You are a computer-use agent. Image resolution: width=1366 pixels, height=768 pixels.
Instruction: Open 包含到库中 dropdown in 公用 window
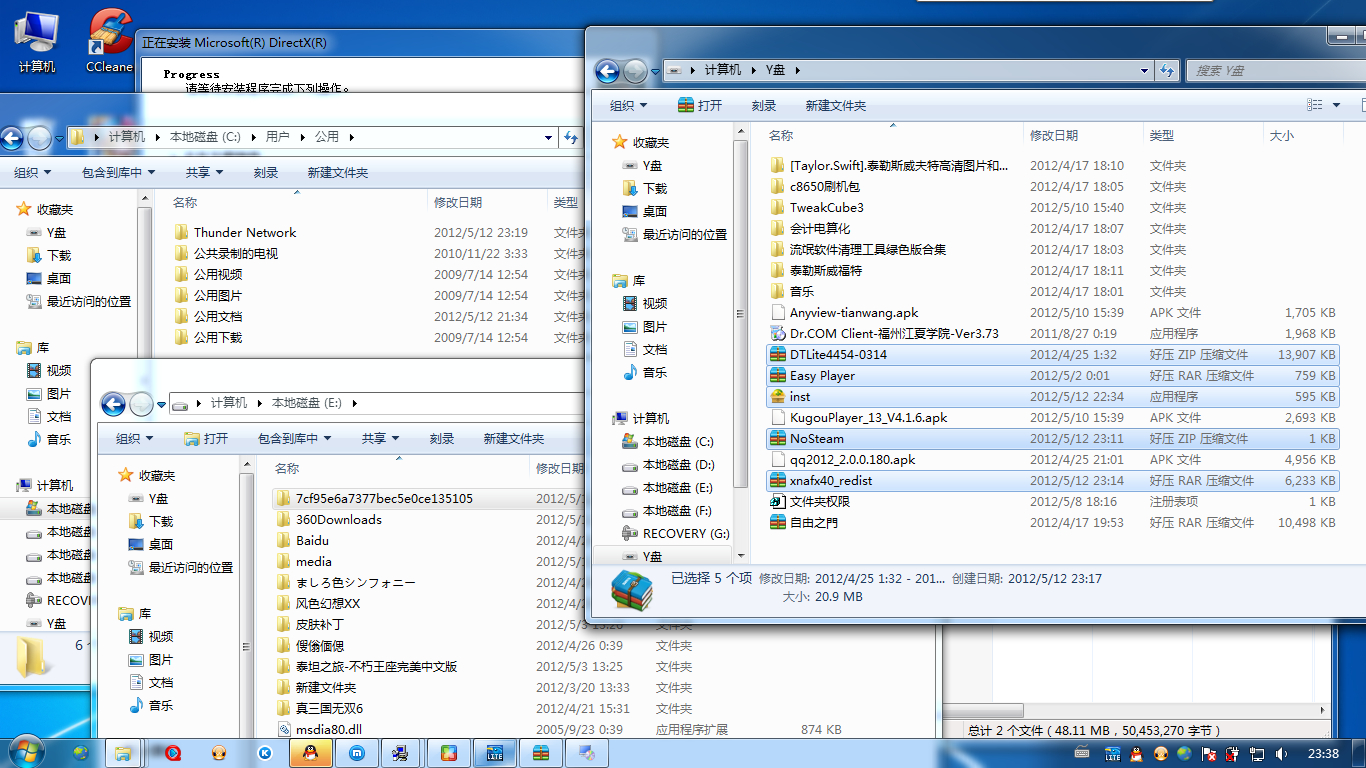point(119,173)
